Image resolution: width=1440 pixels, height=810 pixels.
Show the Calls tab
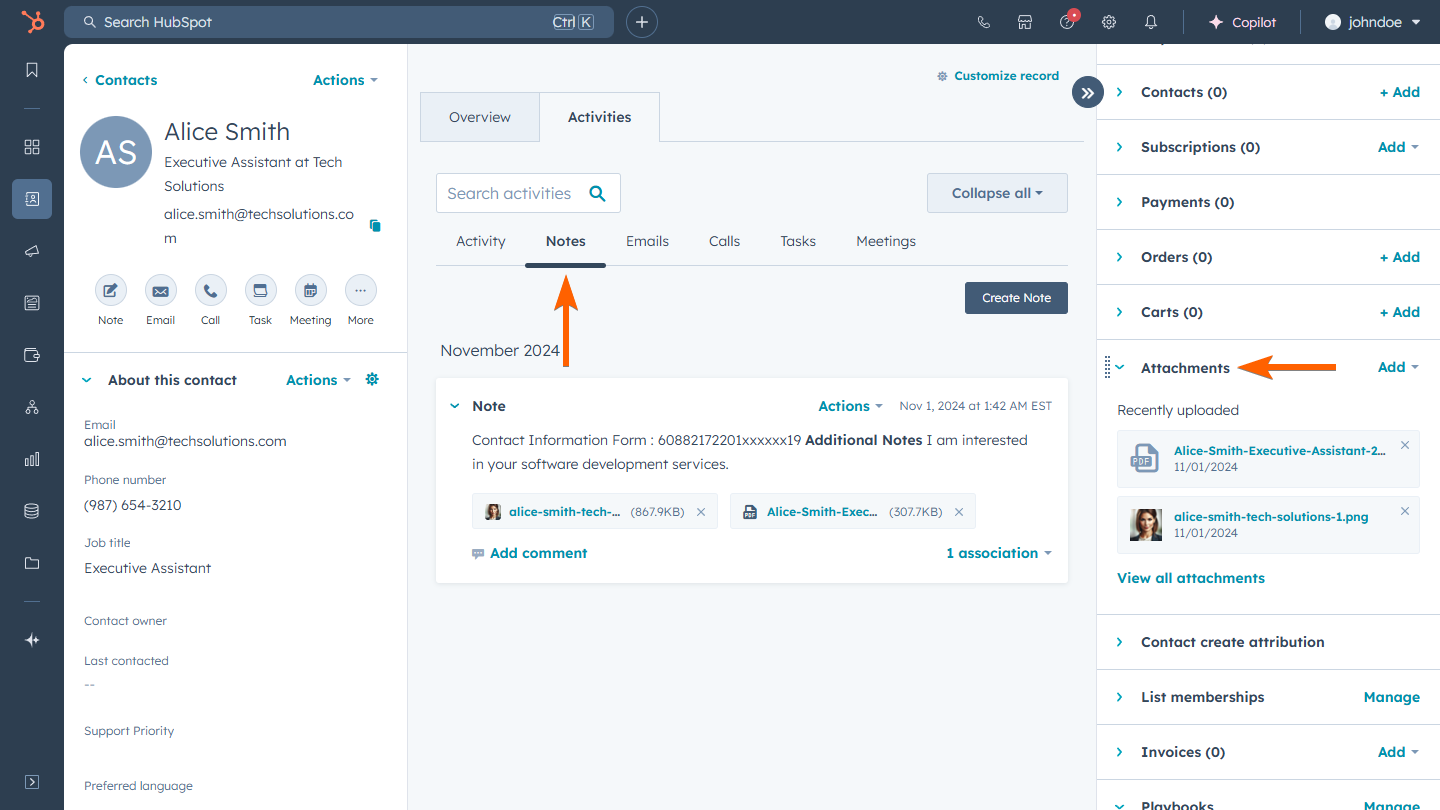point(725,241)
